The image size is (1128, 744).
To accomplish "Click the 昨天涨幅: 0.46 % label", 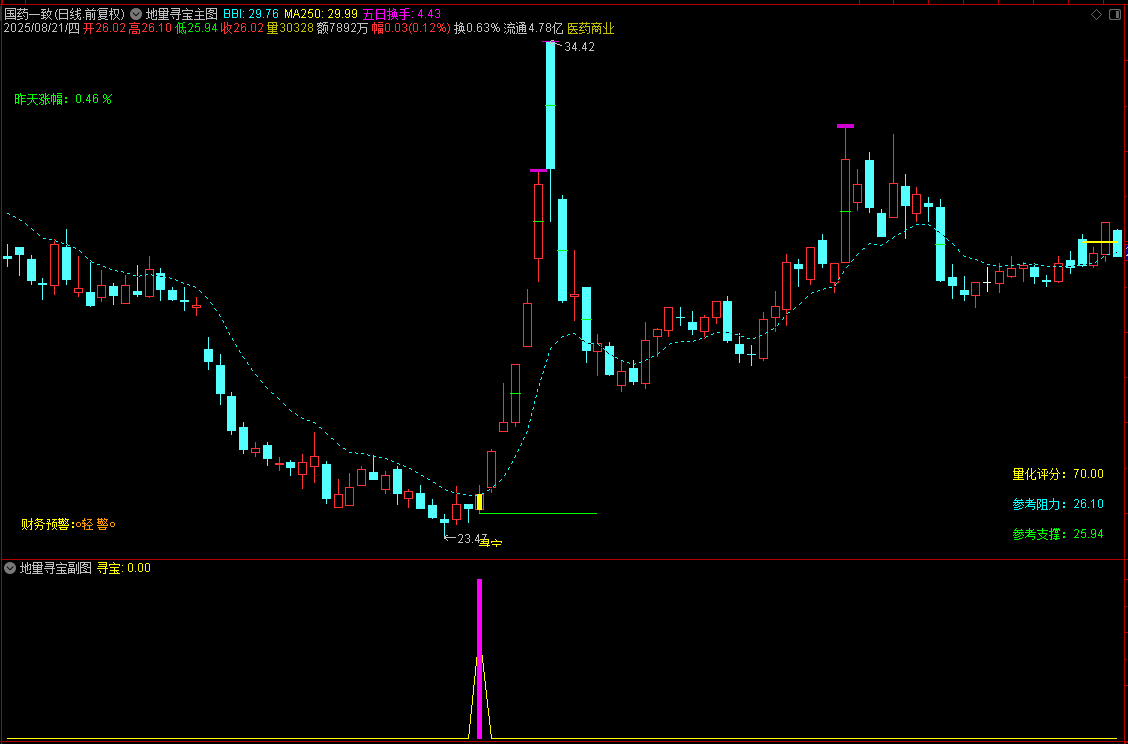I will (63, 99).
